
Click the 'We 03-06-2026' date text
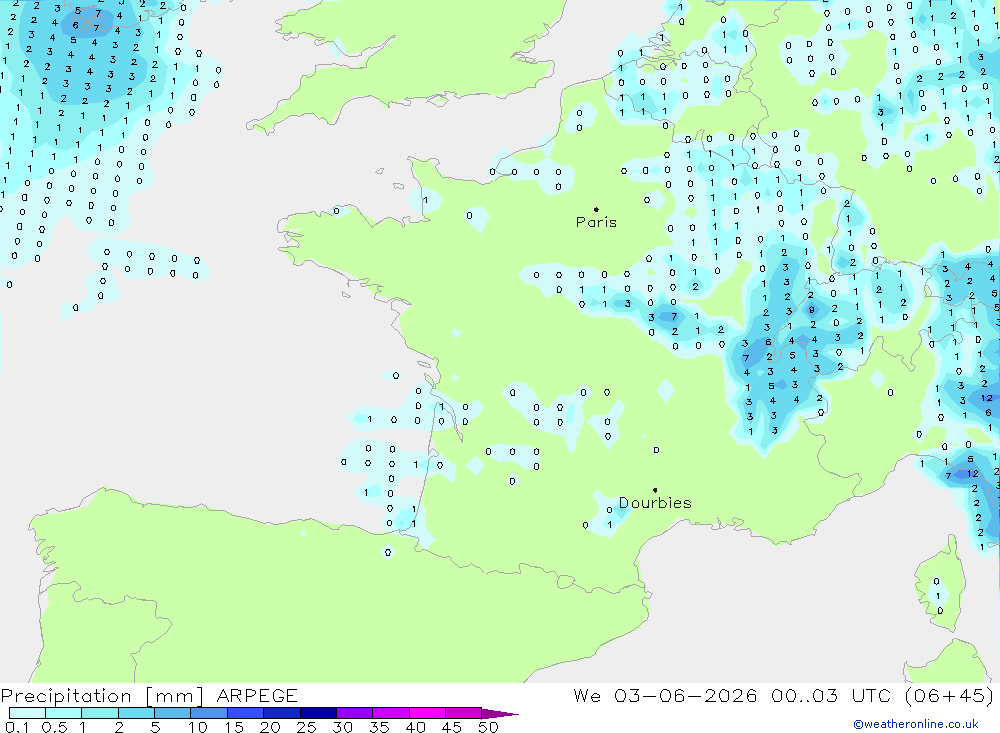pyautogui.click(x=665, y=695)
